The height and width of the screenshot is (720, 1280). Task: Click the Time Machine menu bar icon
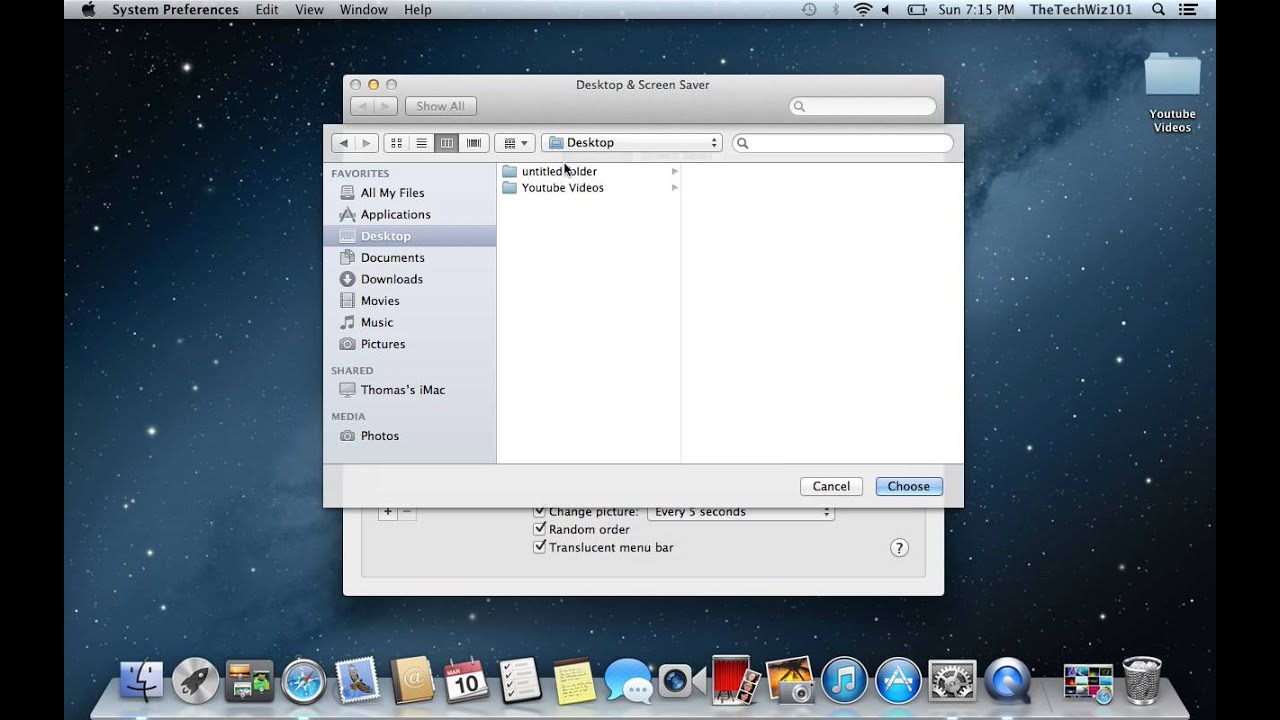point(809,10)
